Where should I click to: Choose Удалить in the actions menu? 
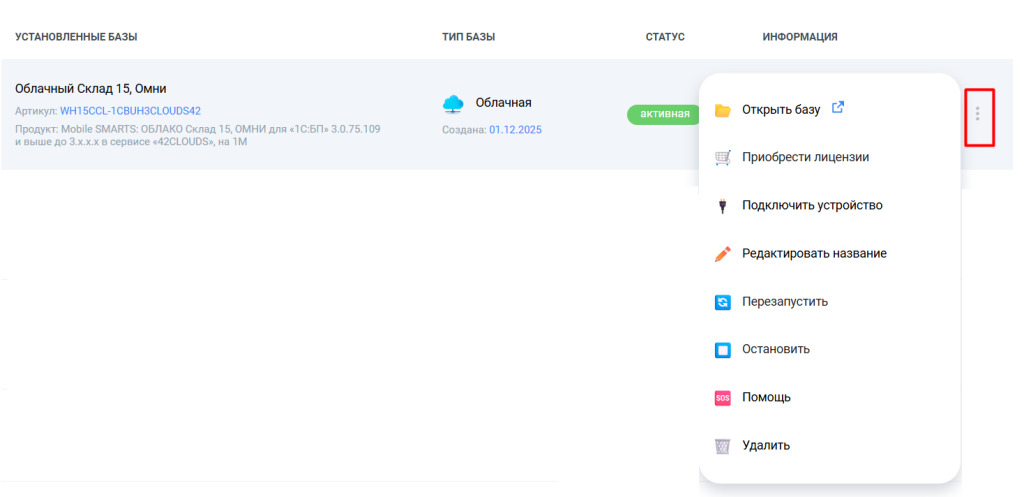[x=766, y=446]
